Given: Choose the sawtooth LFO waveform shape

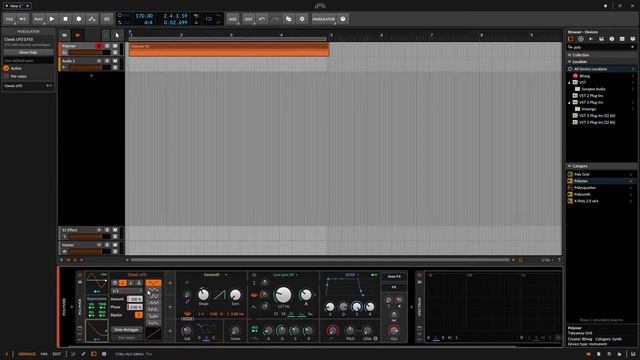Looking at the screenshot, I should [153, 303].
